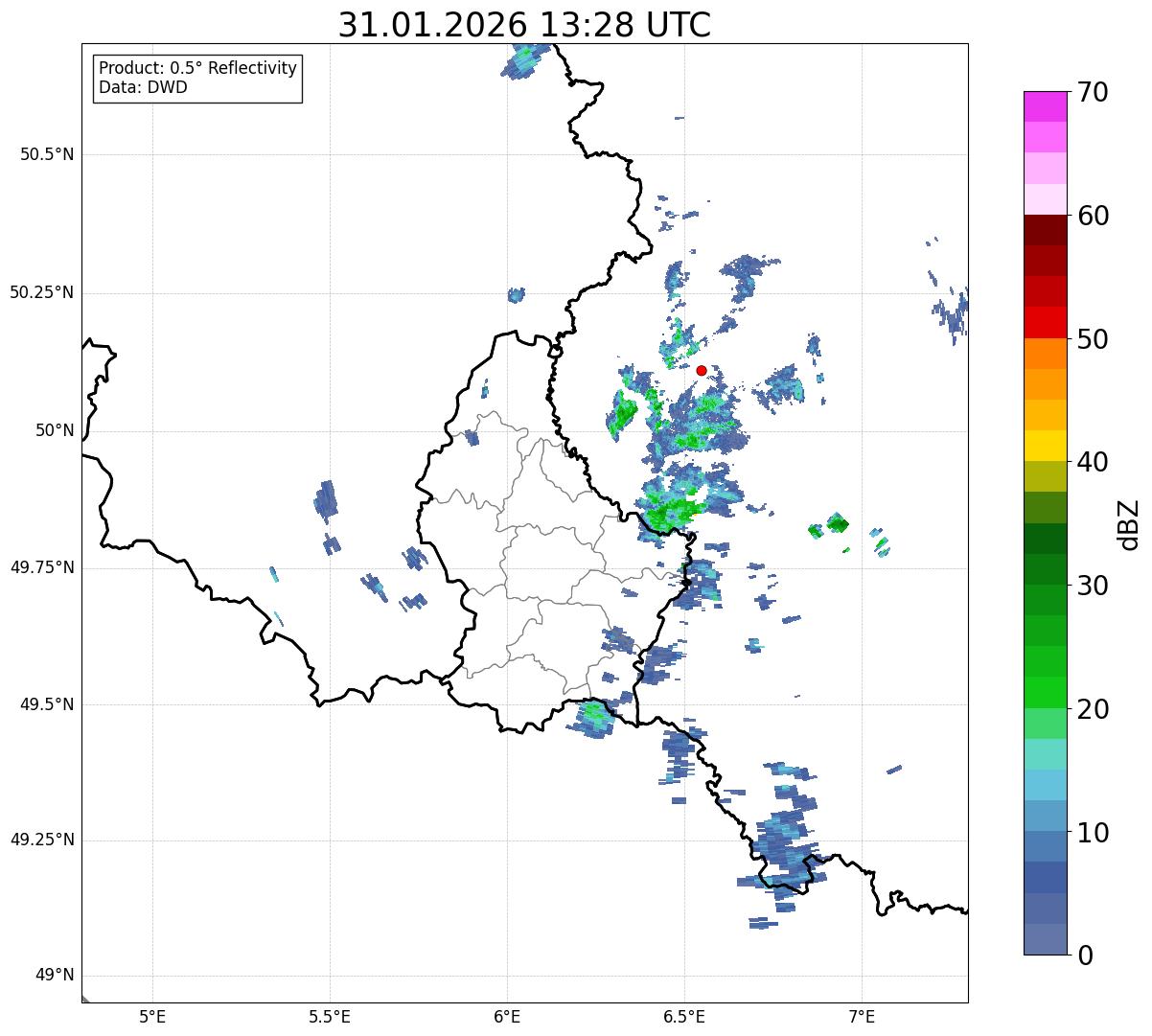Click the 6.5°E longitude label
Screen dimensions: 1152x1036
tap(684, 1016)
